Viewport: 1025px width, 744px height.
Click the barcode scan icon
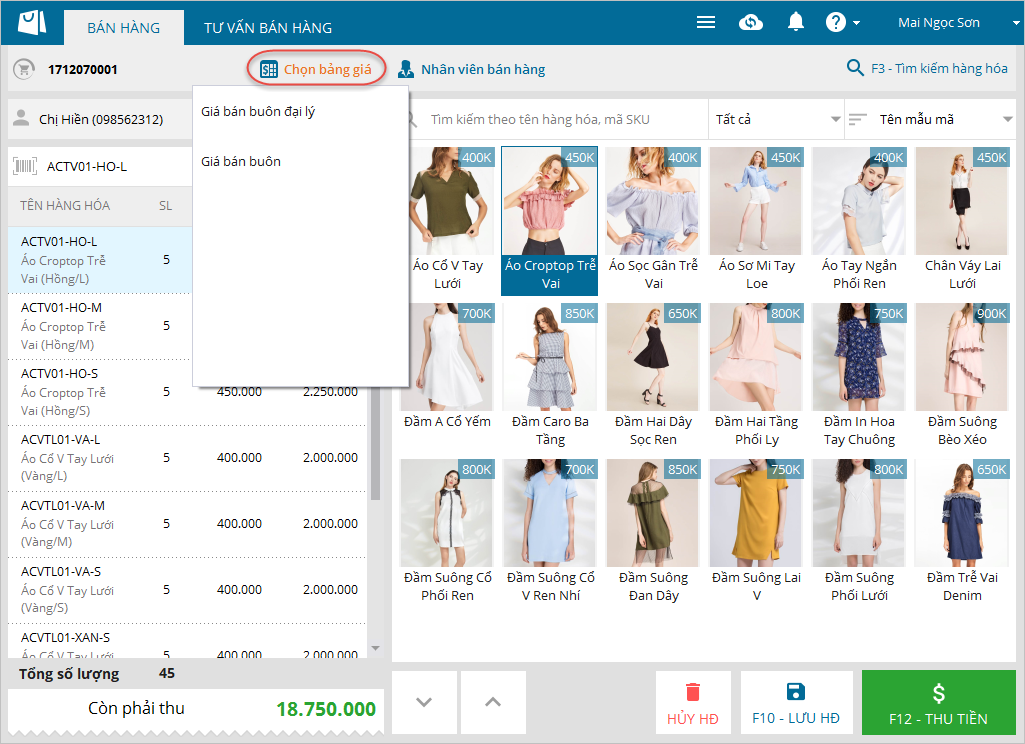coord(25,166)
